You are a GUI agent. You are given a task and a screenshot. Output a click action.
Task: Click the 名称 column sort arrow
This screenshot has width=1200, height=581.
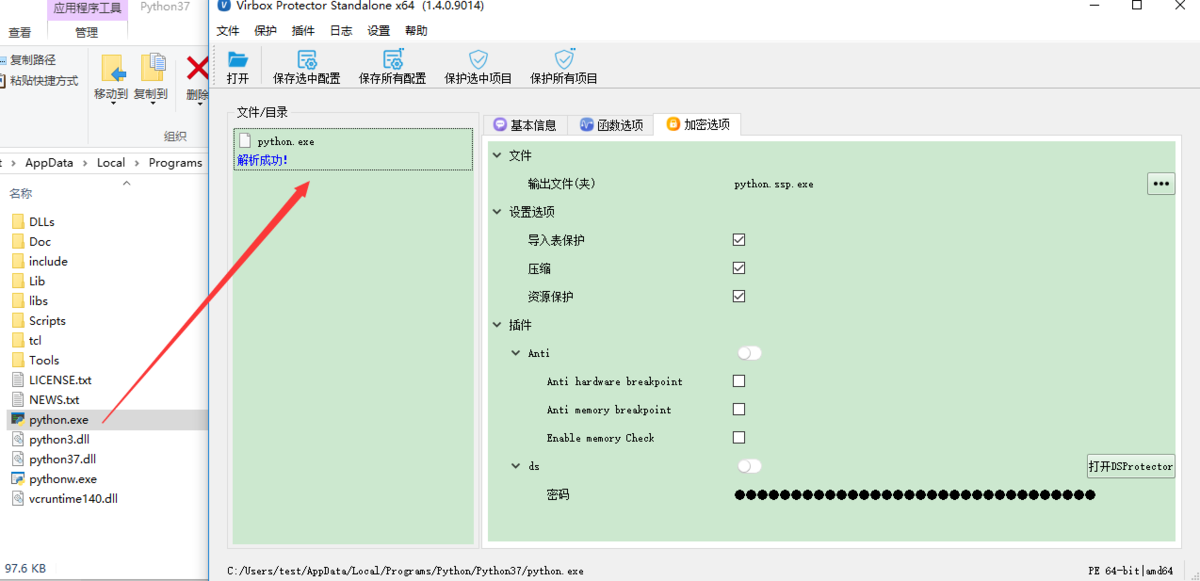126,182
